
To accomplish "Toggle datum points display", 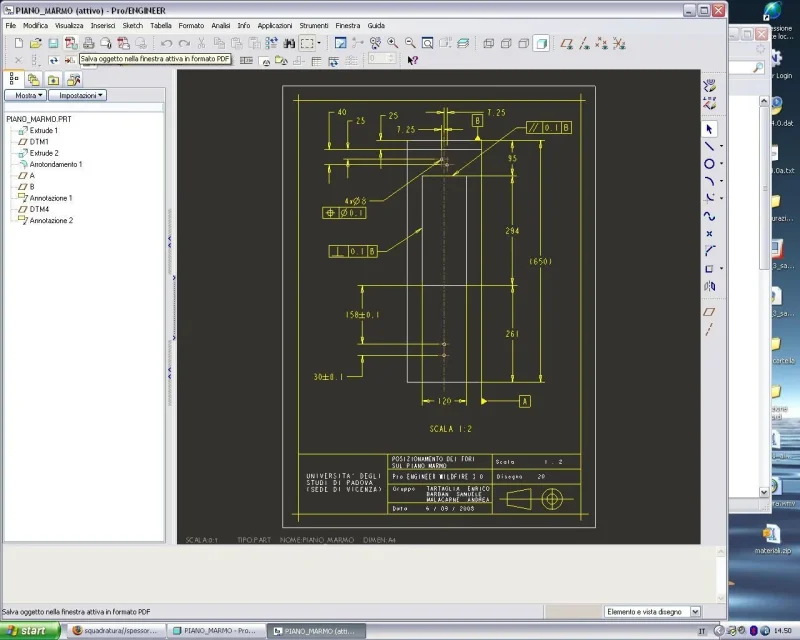I will tap(602, 43).
